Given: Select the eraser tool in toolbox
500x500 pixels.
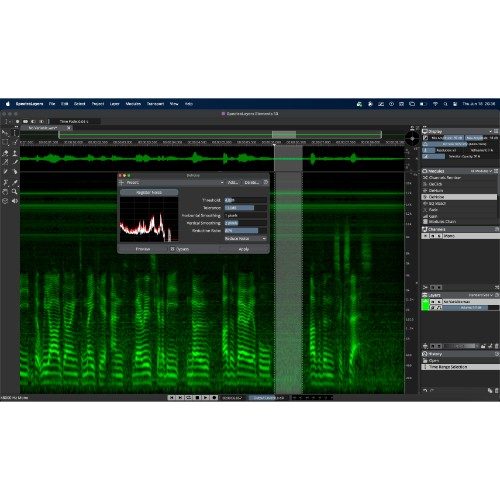Looking at the screenshot, I should 5,153.
